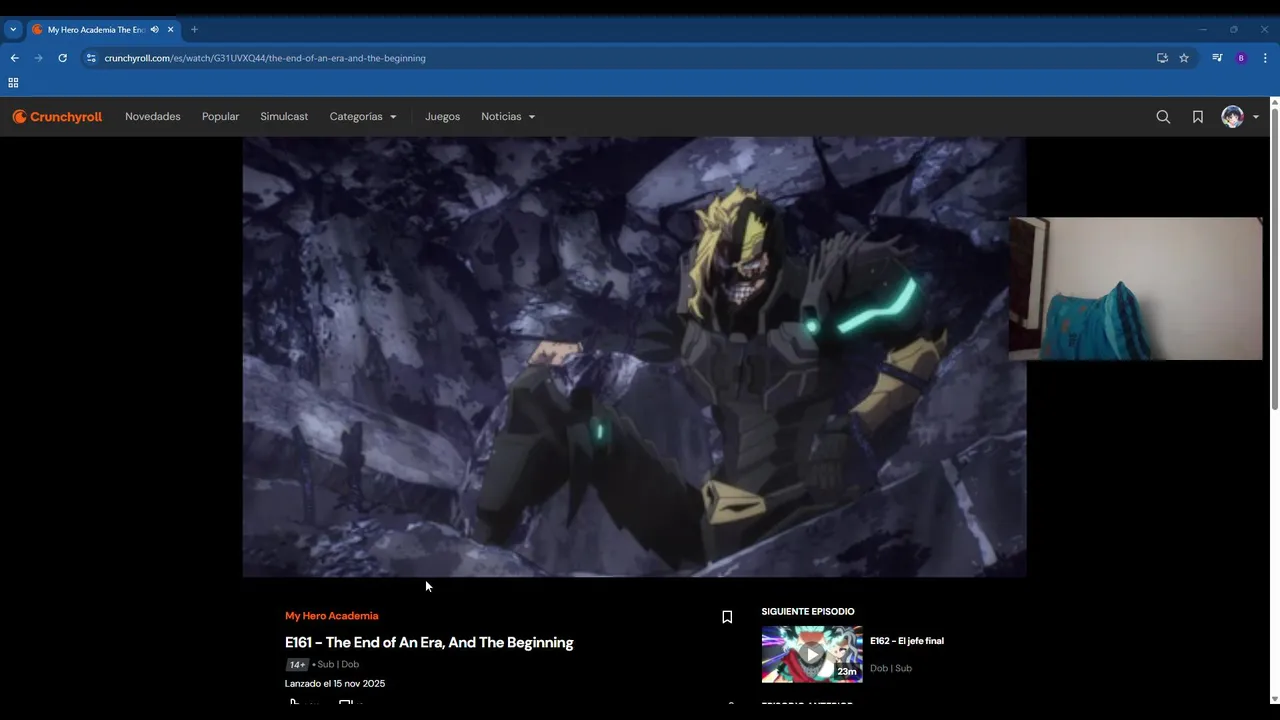Open the Crunchyroll search icon
This screenshot has height=720, width=1280.
click(x=1163, y=117)
